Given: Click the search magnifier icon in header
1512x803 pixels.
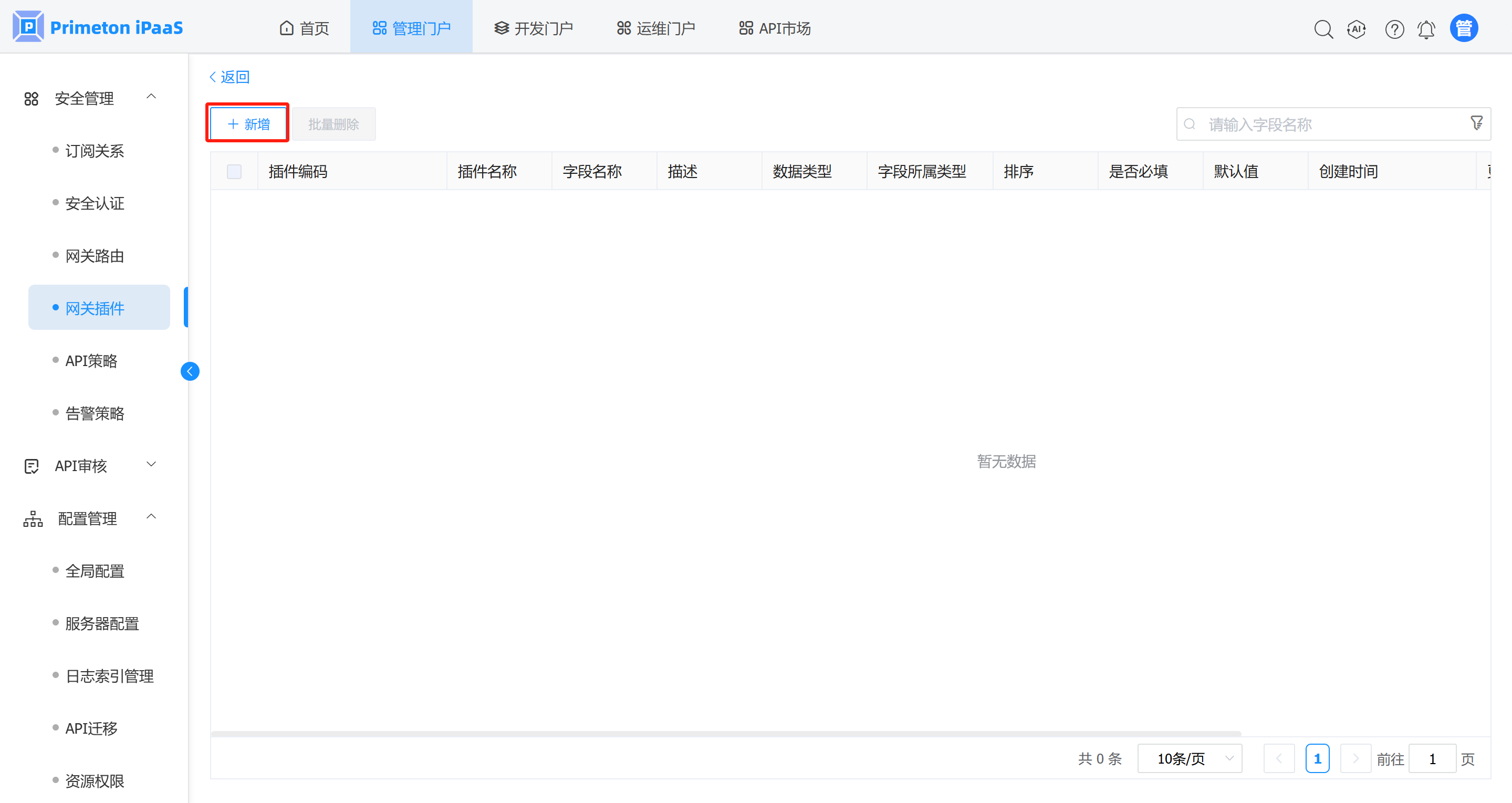Looking at the screenshot, I should 1323,29.
